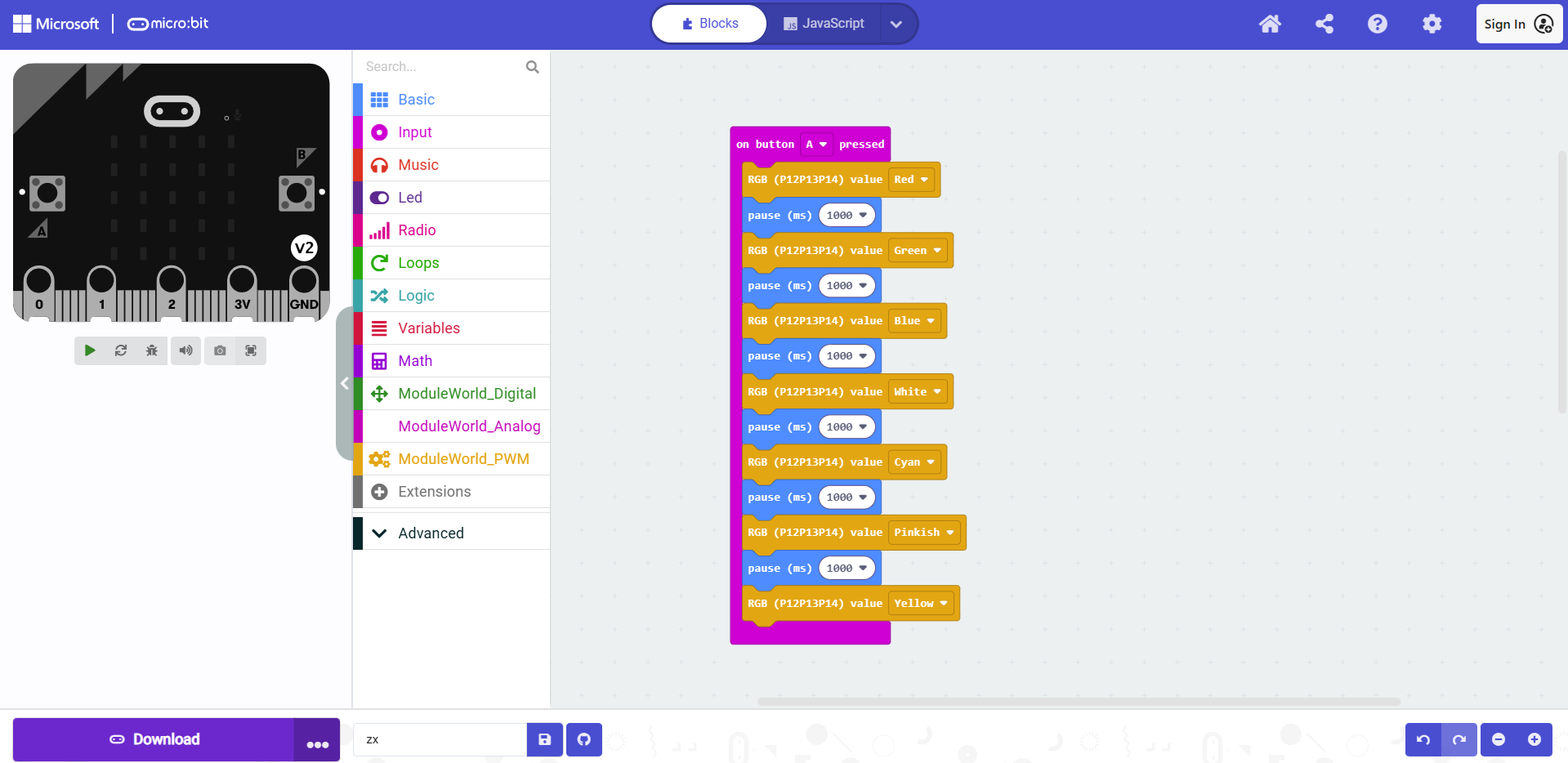Open the Basic blocks category
This screenshot has height=763, width=1568.
tap(416, 100)
